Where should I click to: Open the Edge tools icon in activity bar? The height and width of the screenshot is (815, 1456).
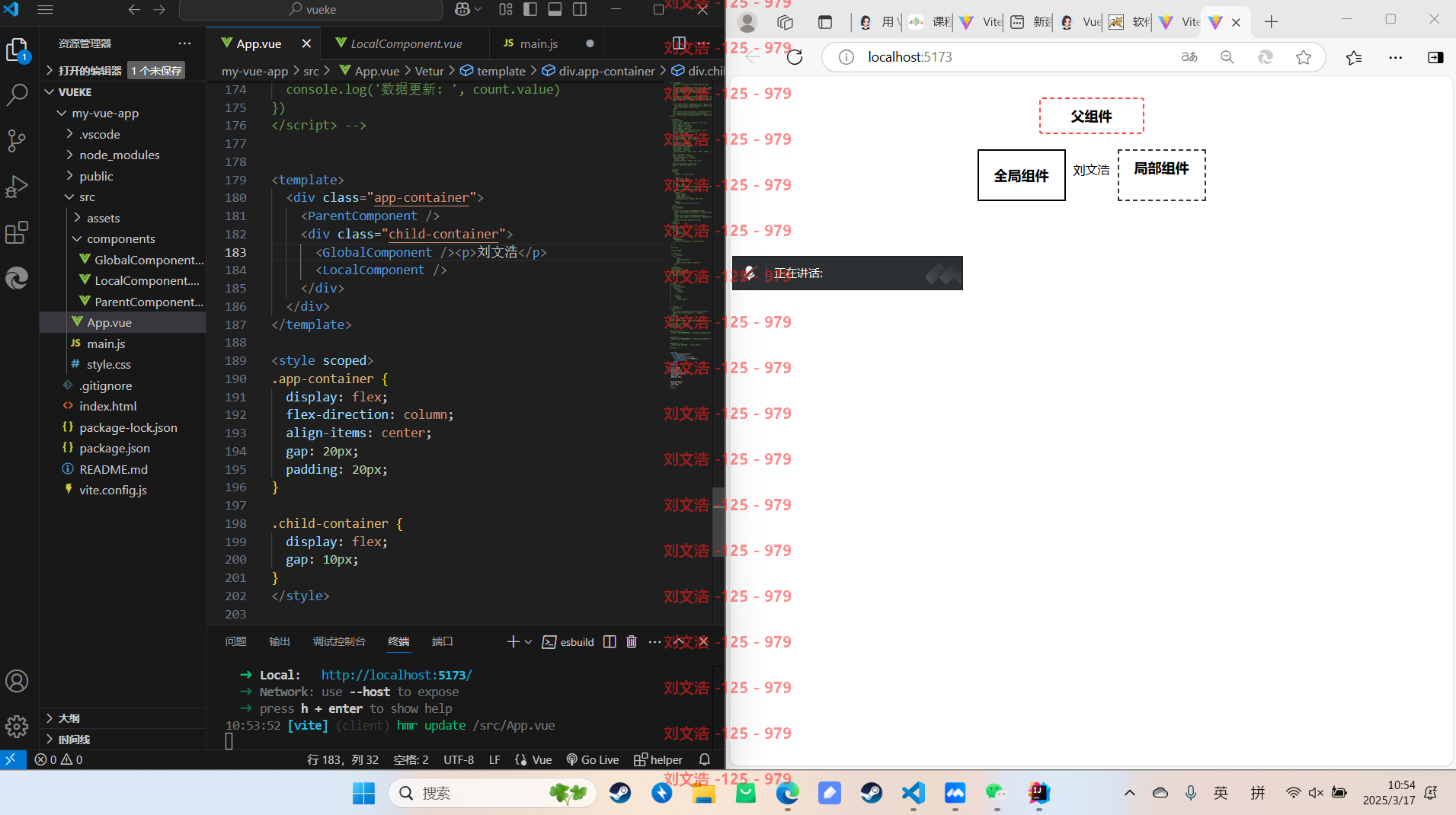17,278
